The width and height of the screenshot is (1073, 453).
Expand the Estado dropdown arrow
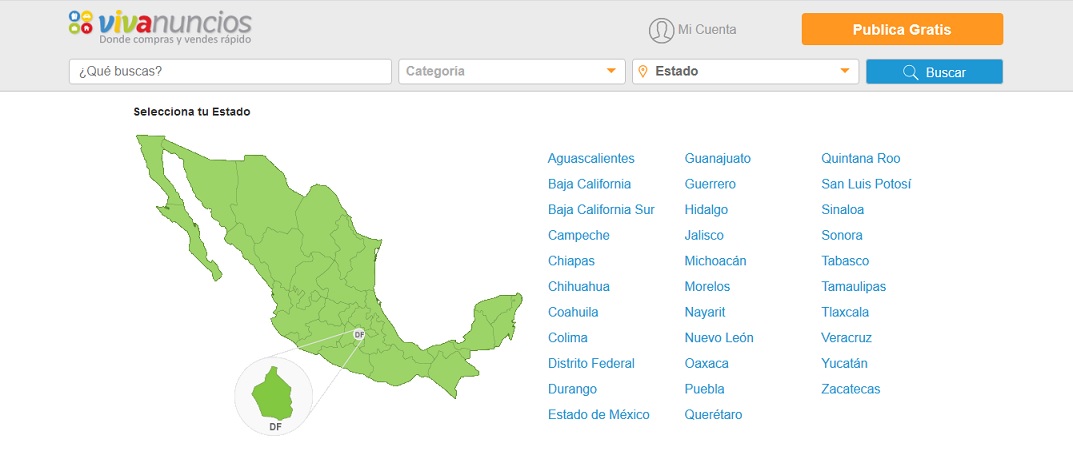point(844,71)
